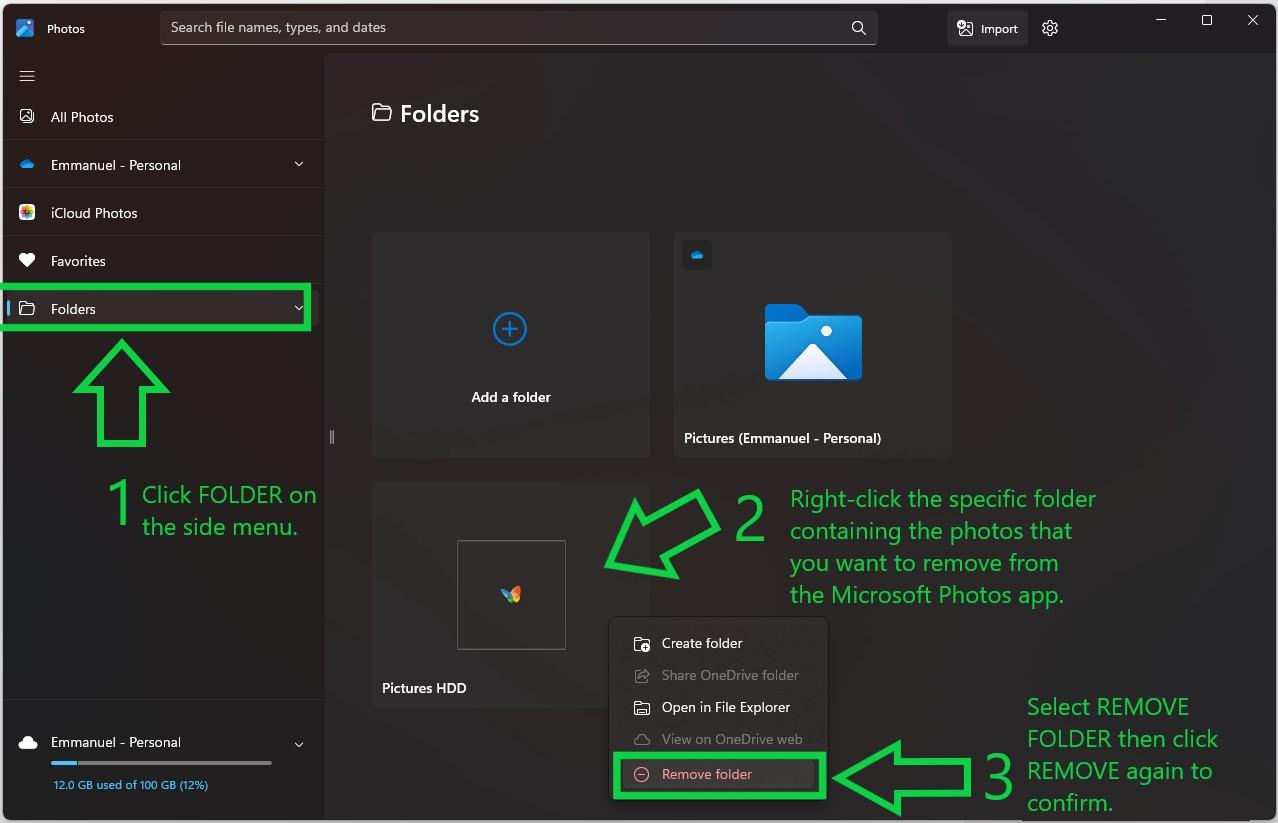Click the Folders sidebar folder icon
This screenshot has width=1278, height=823.
click(28, 308)
